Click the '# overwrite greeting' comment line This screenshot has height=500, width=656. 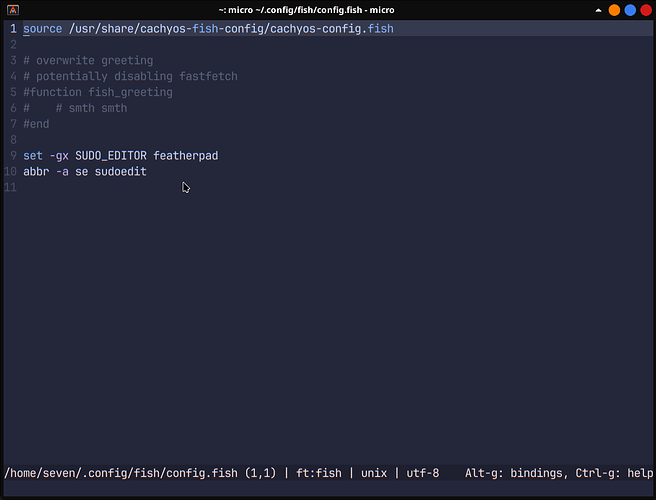pos(88,60)
